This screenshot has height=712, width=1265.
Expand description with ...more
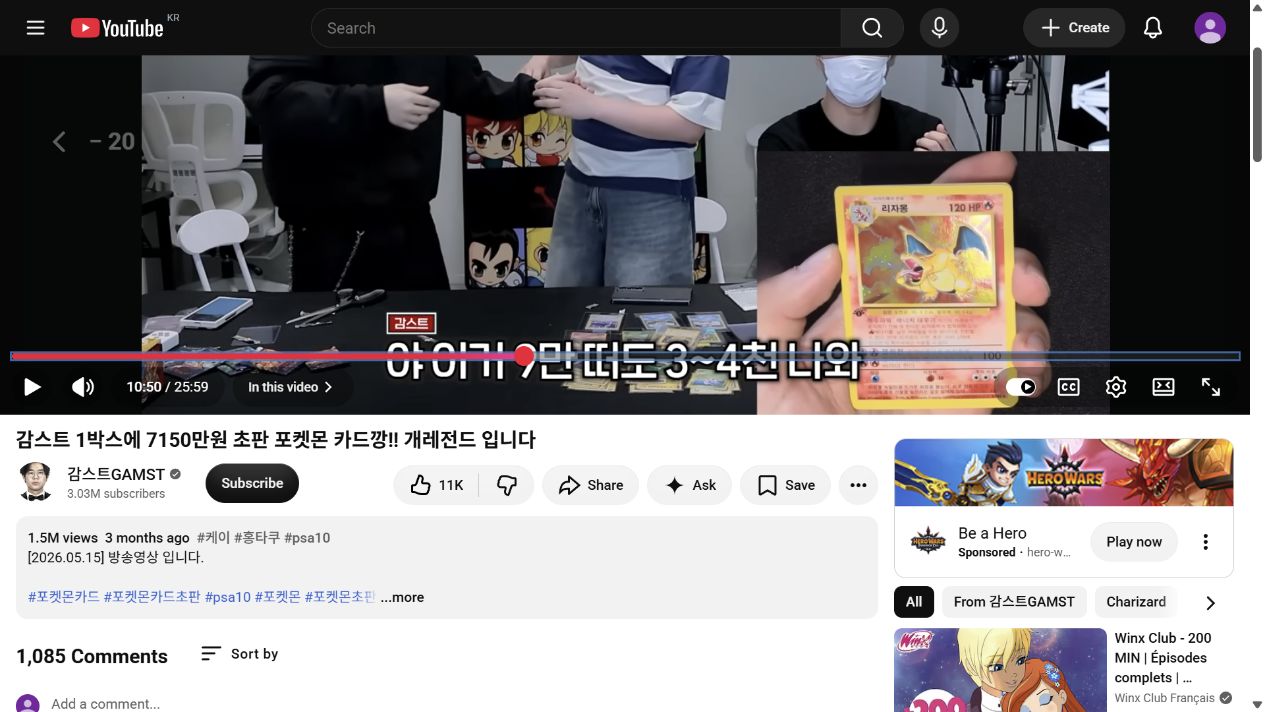(x=402, y=597)
